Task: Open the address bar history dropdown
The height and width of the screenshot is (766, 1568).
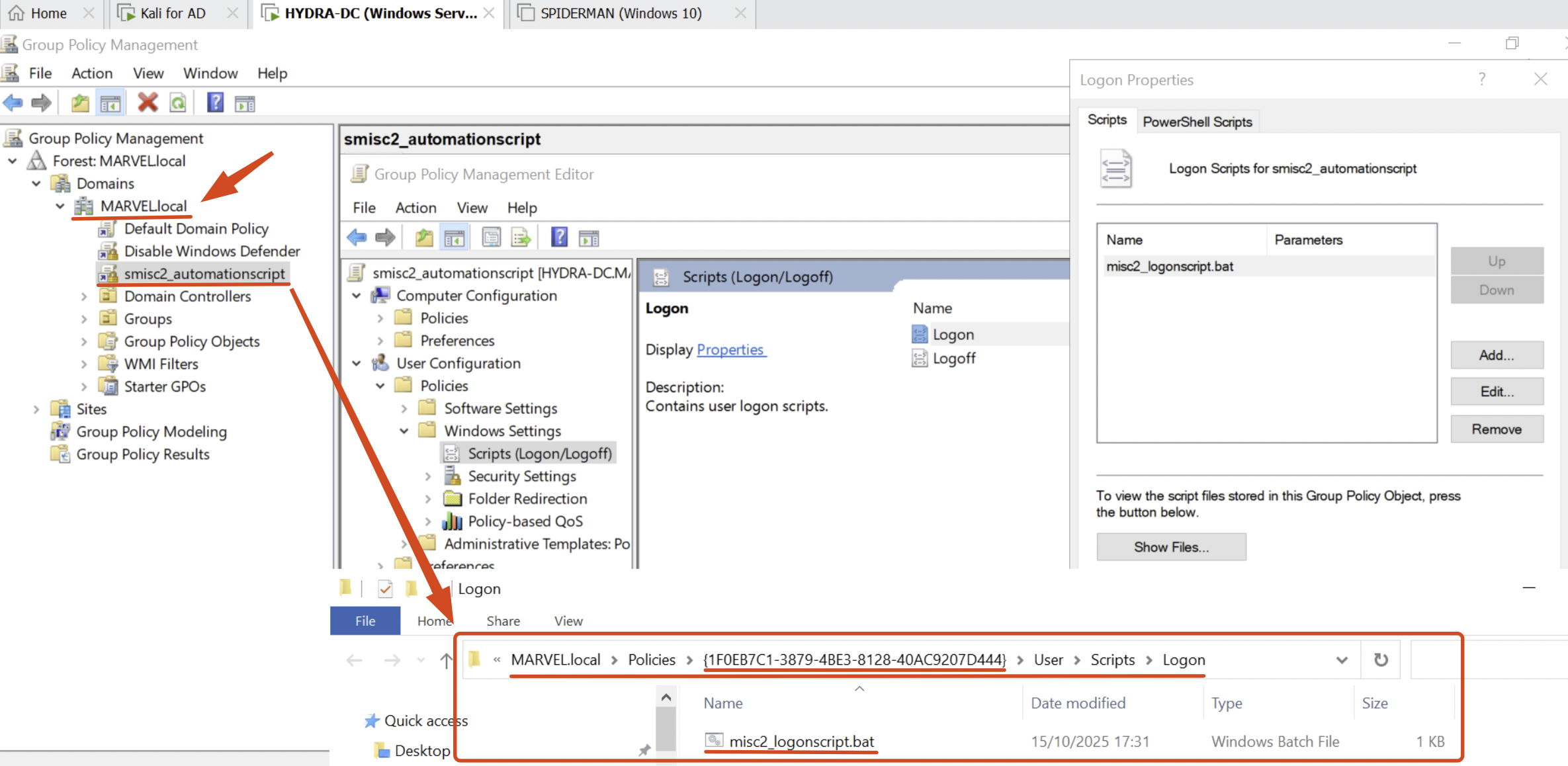Action: click(x=1342, y=660)
